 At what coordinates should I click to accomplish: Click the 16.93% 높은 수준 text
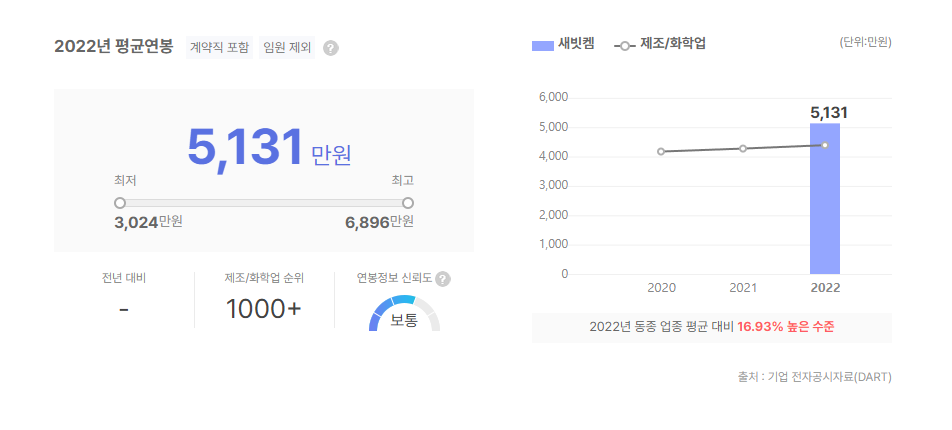[786, 327]
